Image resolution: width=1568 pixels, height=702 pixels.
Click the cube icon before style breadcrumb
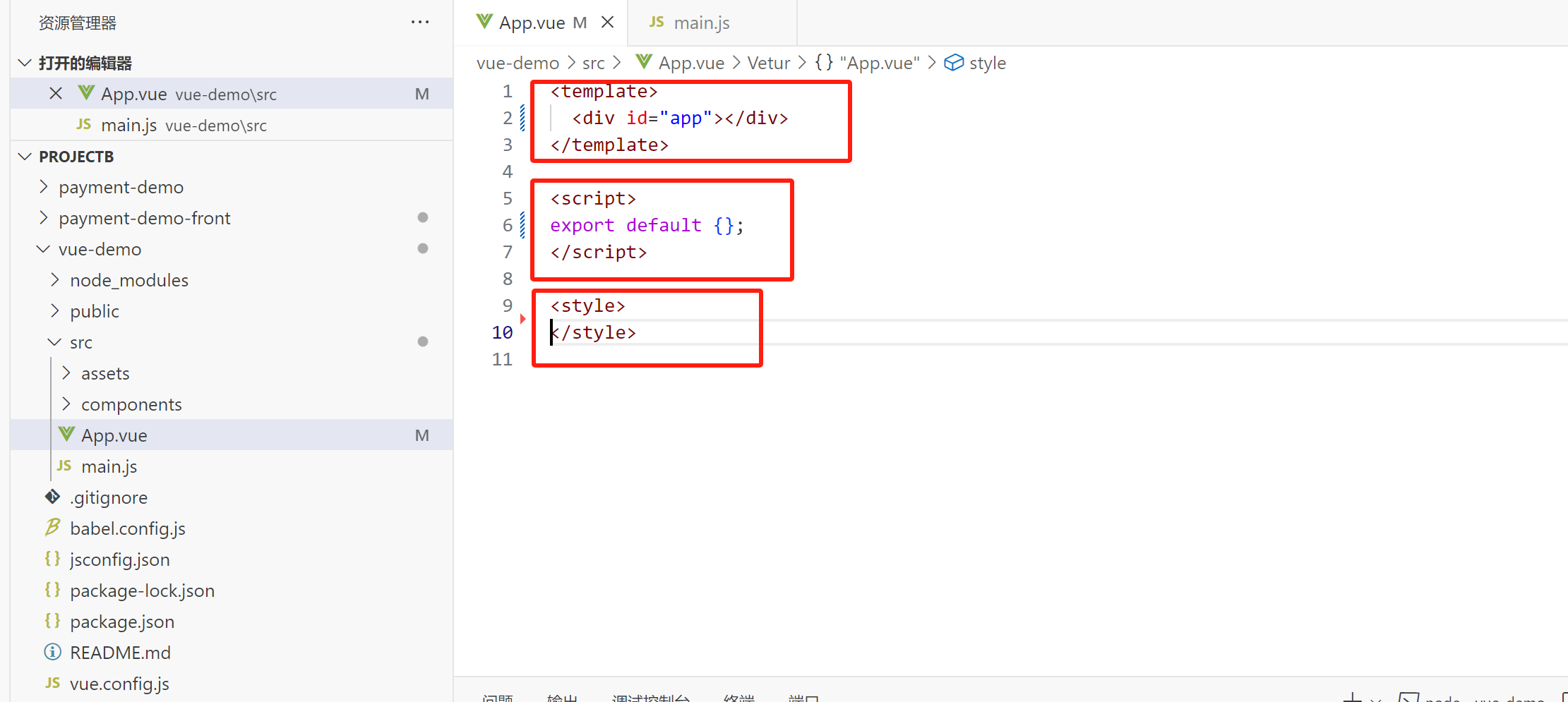(x=954, y=63)
